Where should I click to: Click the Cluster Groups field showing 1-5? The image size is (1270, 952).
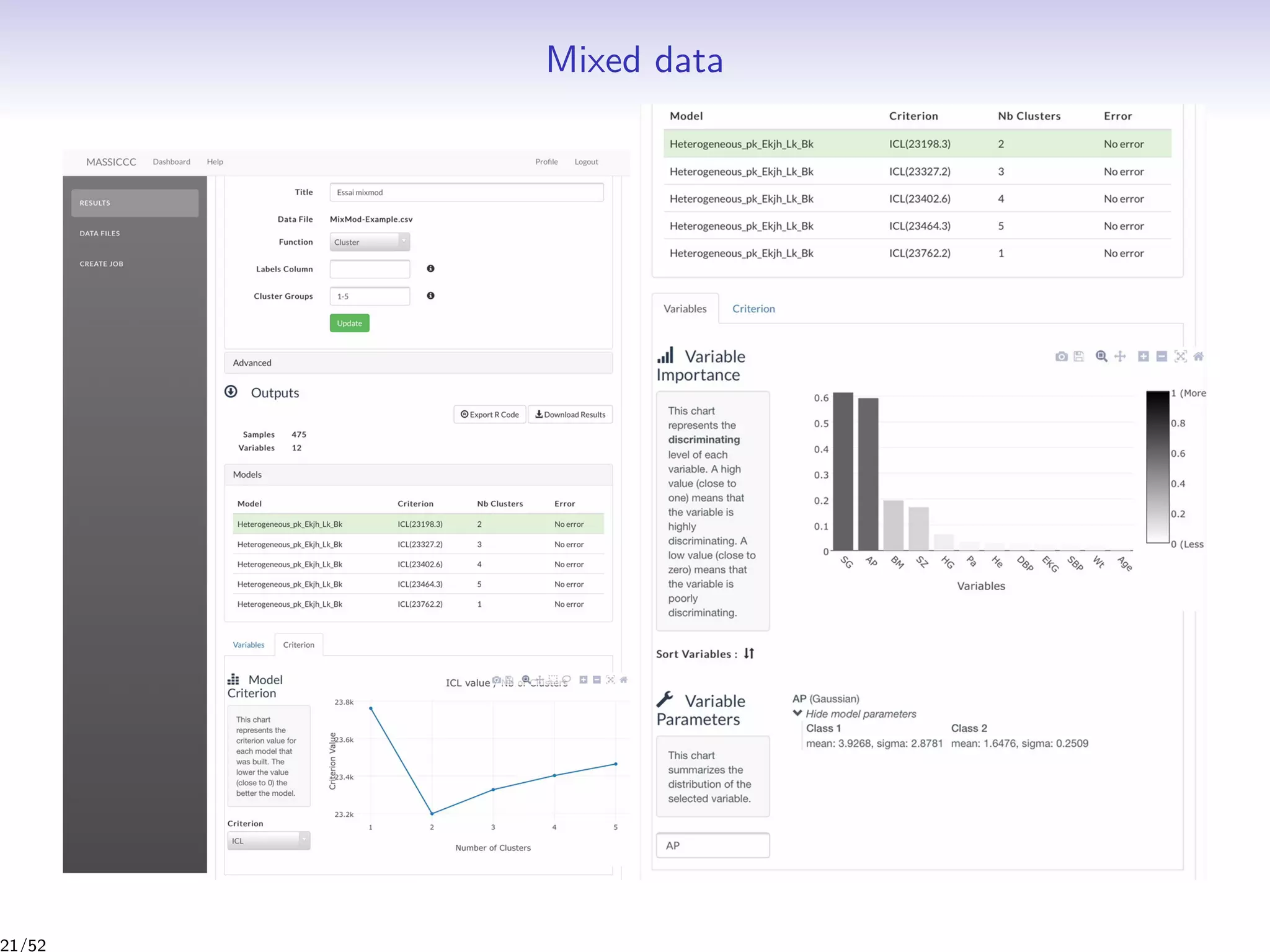coord(370,296)
